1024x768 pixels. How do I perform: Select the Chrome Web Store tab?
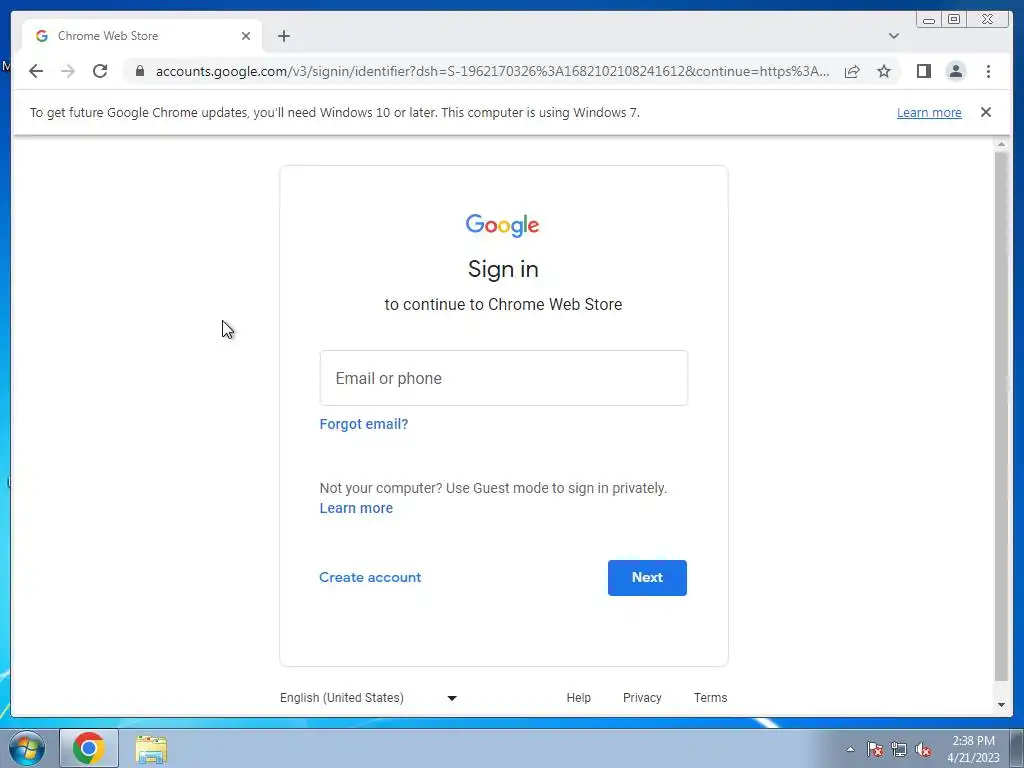pos(142,36)
